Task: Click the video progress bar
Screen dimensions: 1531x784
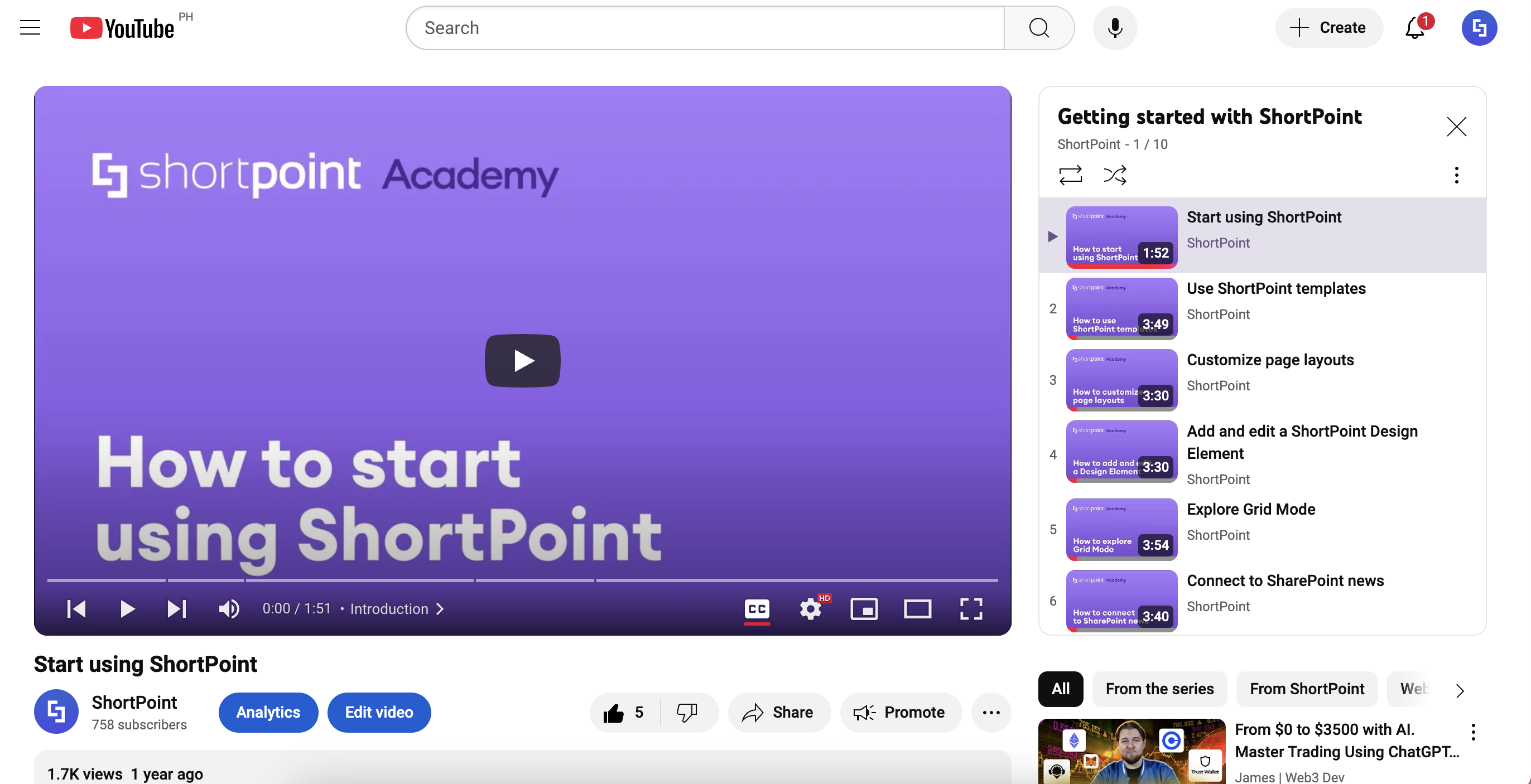Action: tap(522, 580)
